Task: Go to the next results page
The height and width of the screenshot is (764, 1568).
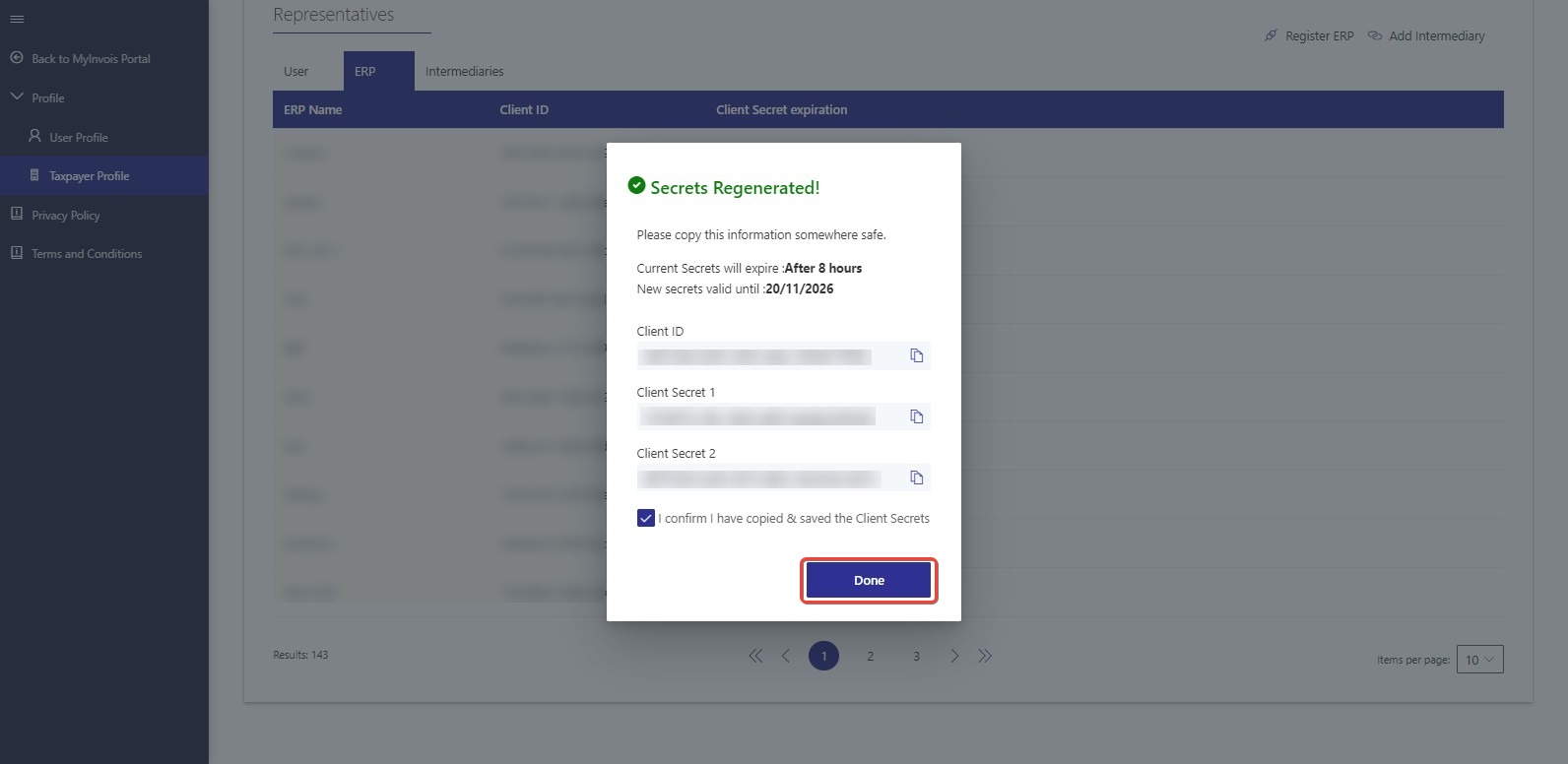Action: pos(954,656)
